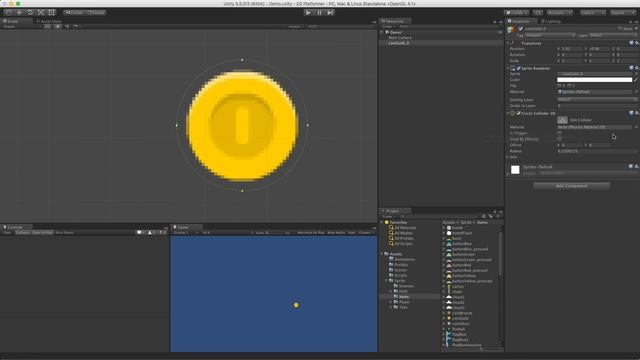Select the Scale tool
The width and height of the screenshot is (640, 360).
click(41, 13)
